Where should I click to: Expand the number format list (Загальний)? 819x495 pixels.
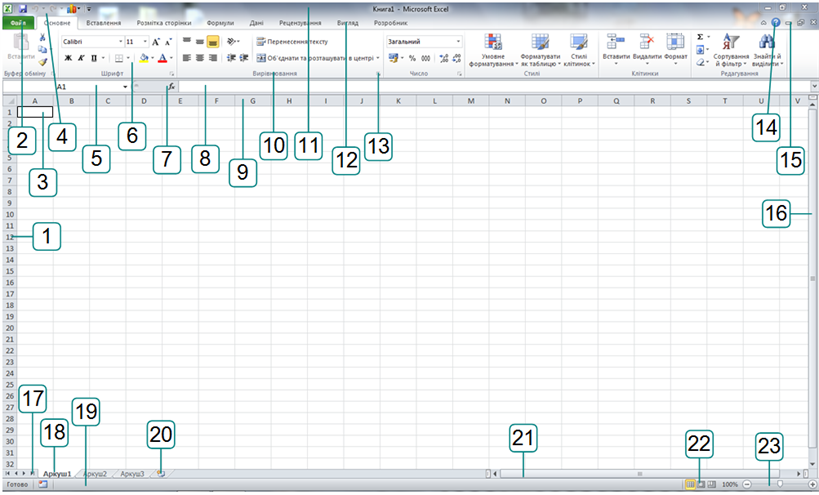click(459, 42)
